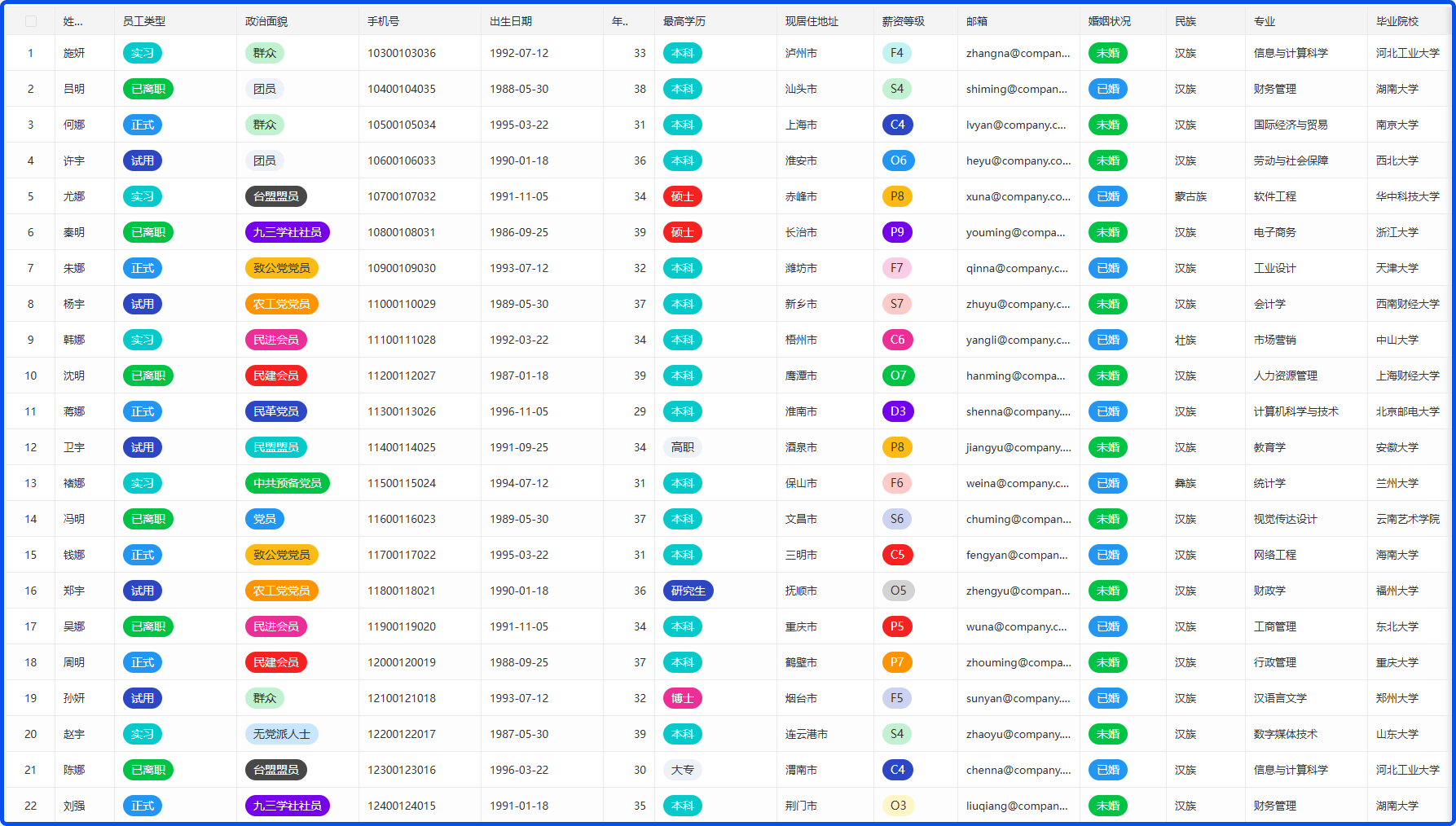1456x826 pixels.
Task: Click the 薪资等级 column header
Action: tap(903, 21)
